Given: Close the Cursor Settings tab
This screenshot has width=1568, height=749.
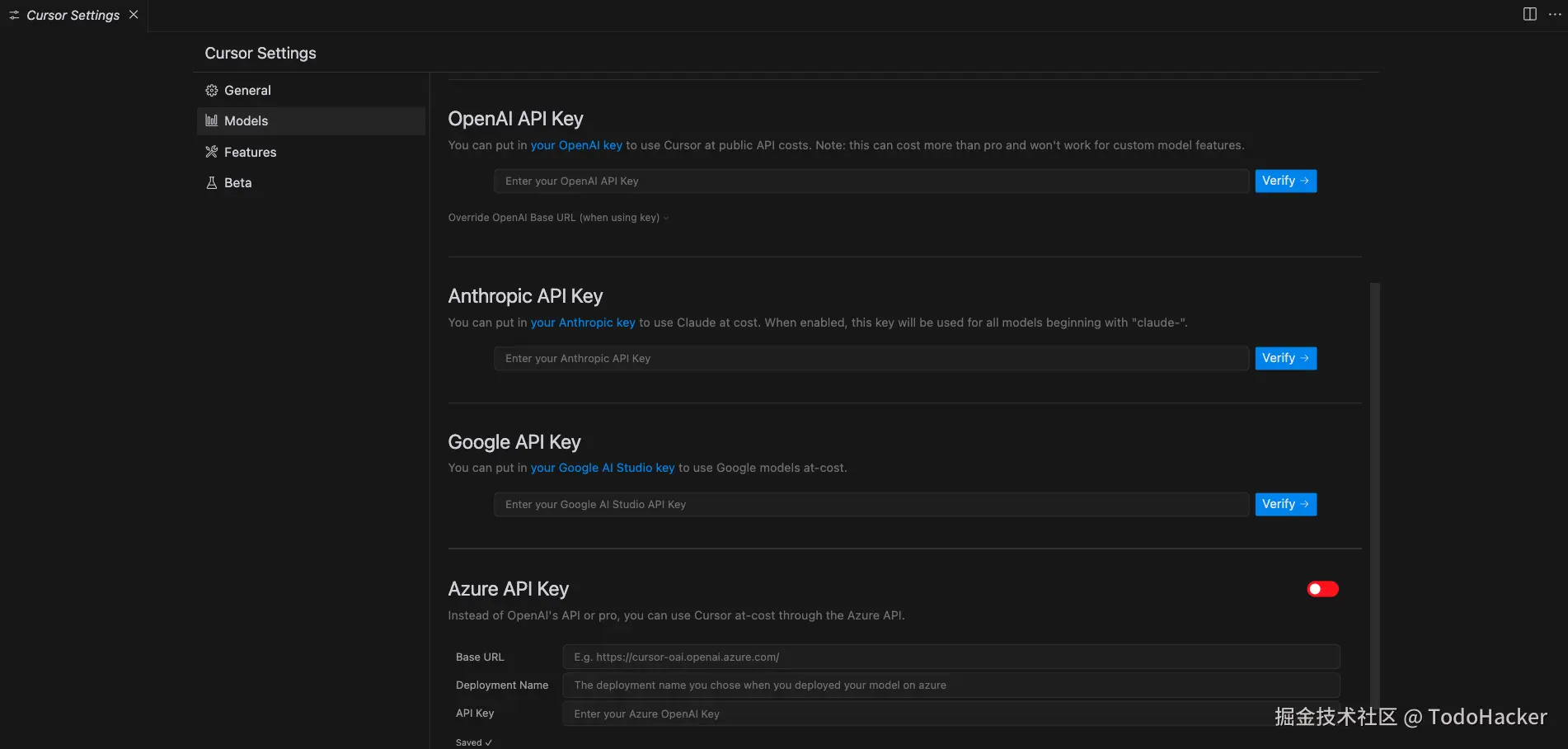Looking at the screenshot, I should point(134,15).
